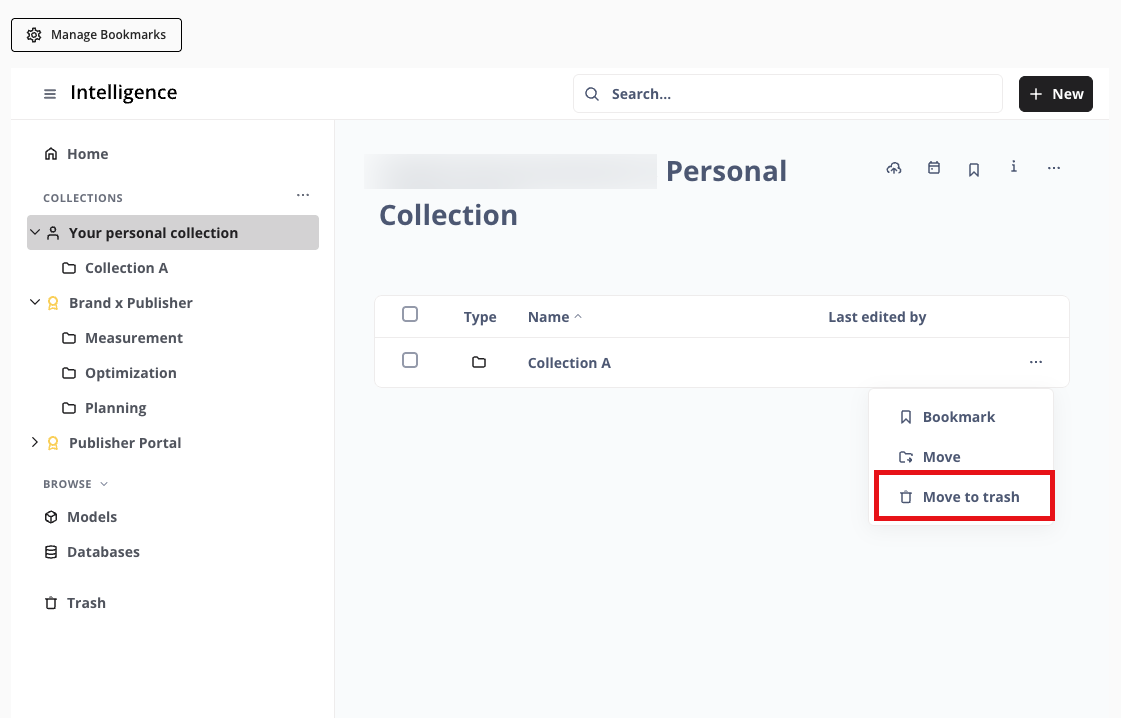Image resolution: width=1121 pixels, height=718 pixels.
Task: Open the events calendar icon in header
Action: (x=934, y=168)
